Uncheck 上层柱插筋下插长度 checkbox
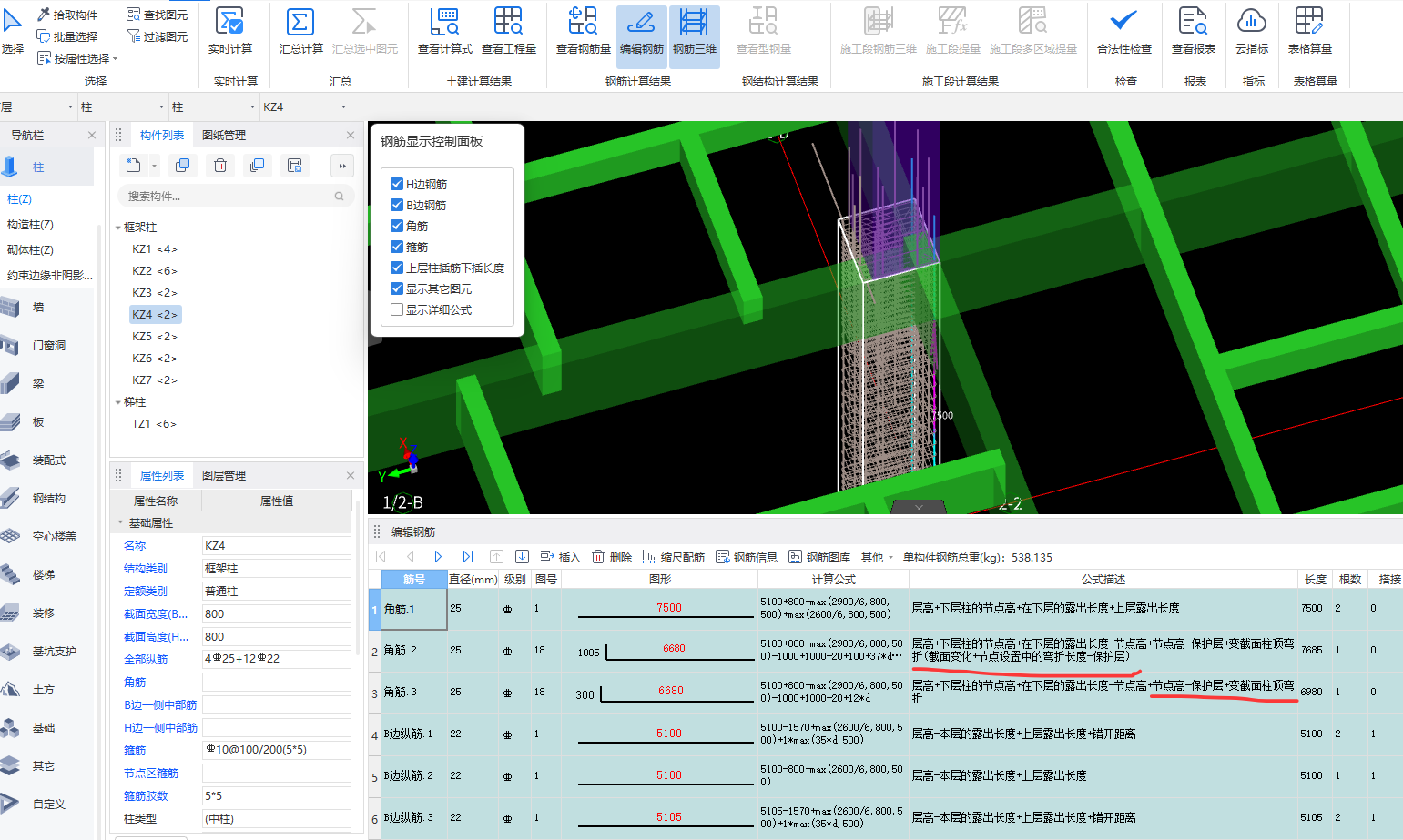This screenshot has height=840, width=1403. (397, 268)
